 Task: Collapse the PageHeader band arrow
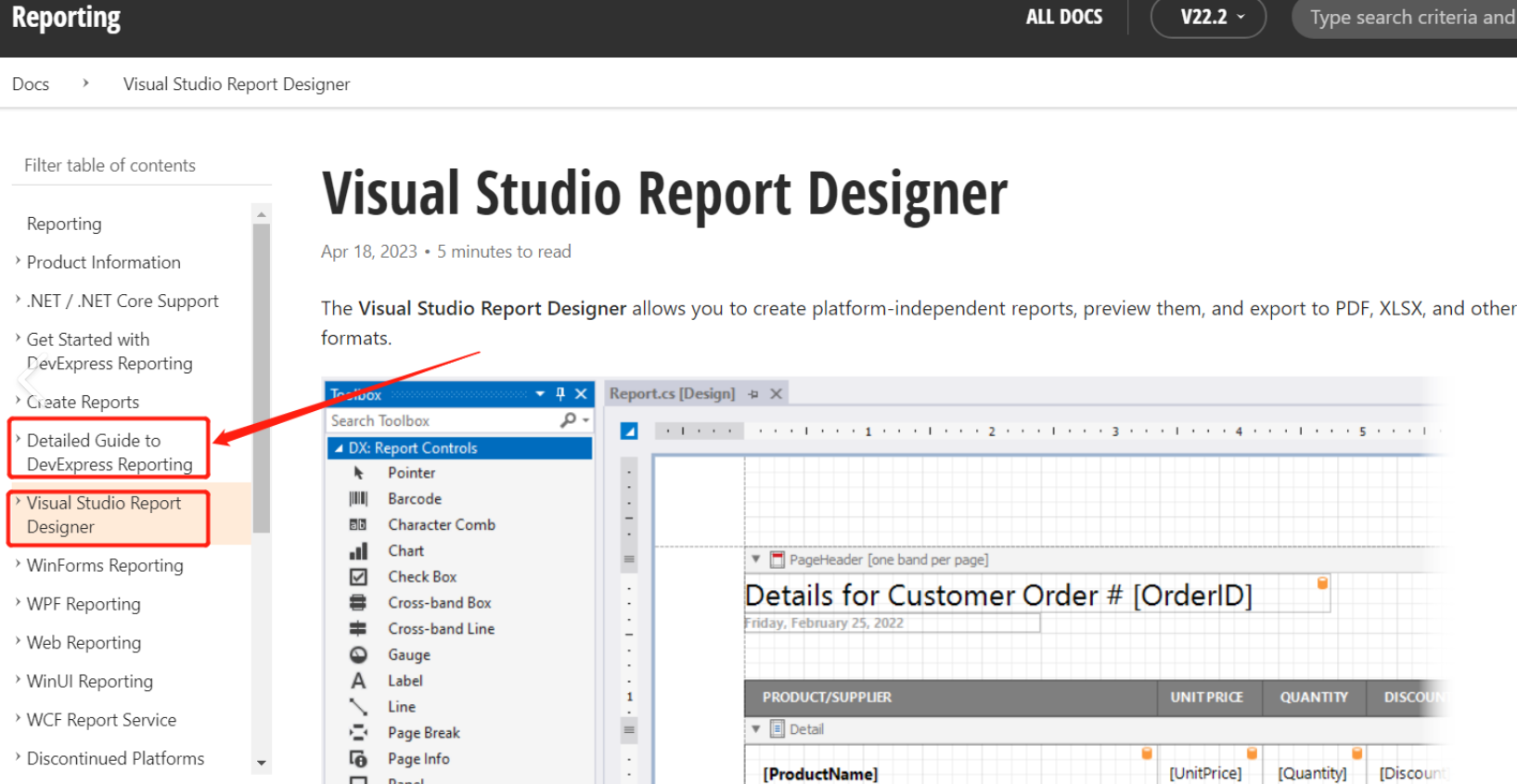tap(756, 559)
